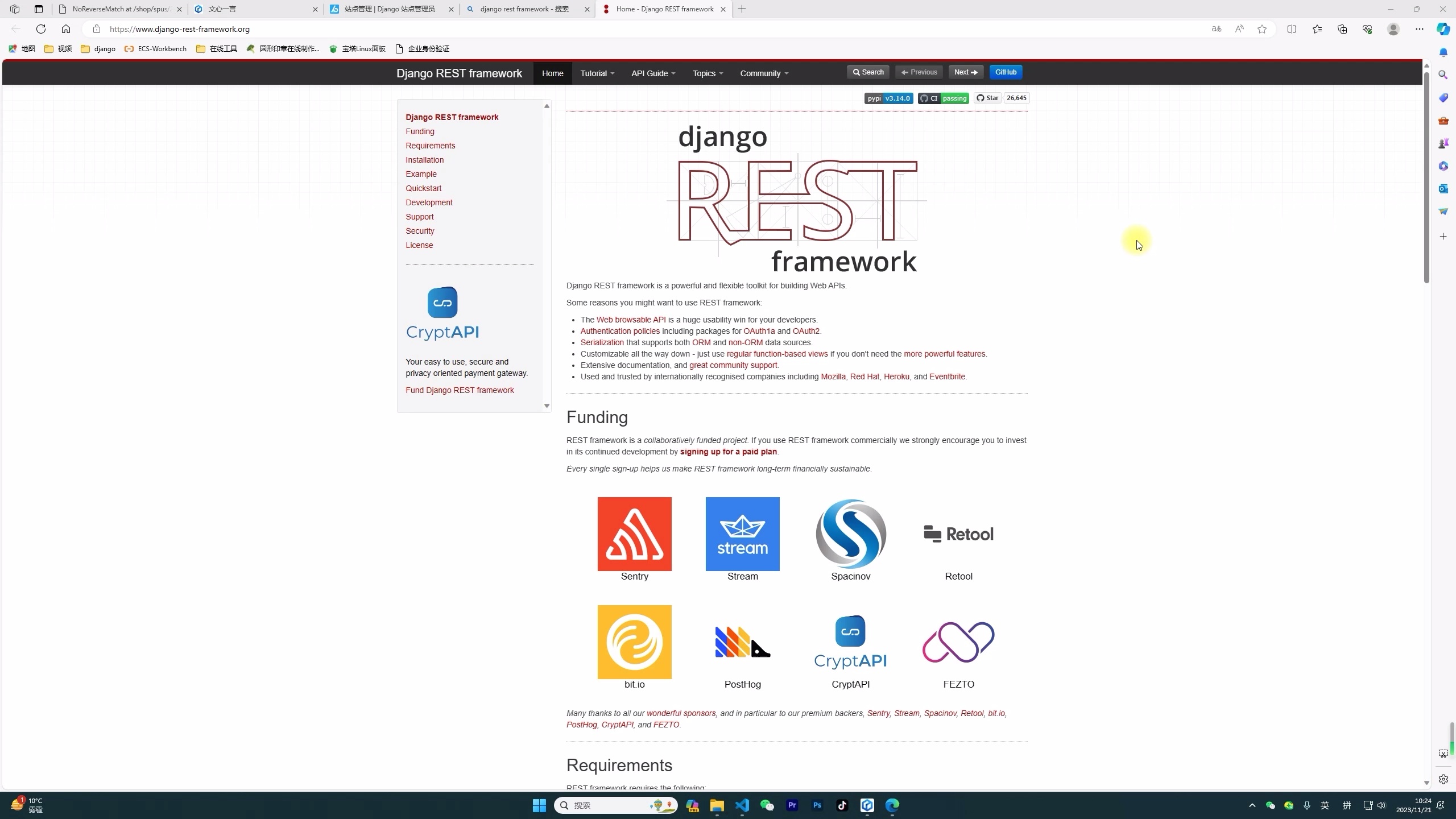Expand the Tutorial dropdown
This screenshot has width=1456, height=819.
tap(596, 73)
